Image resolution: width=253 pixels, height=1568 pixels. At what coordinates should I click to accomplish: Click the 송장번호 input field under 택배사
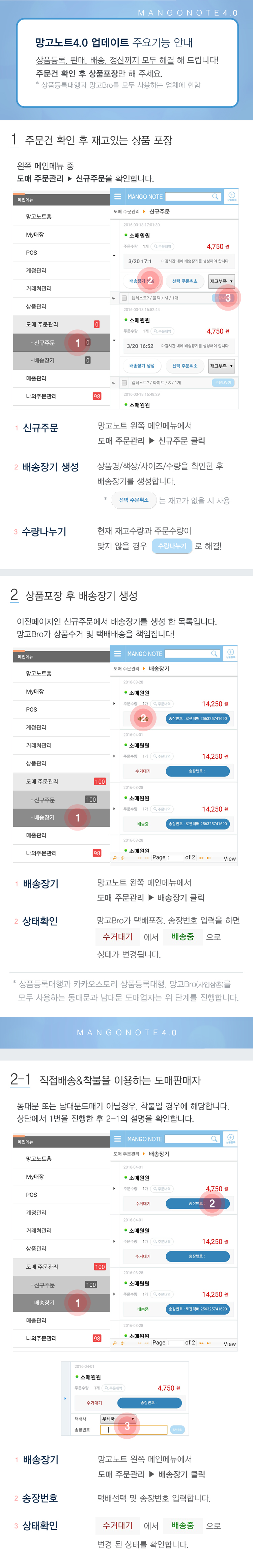tap(134, 1430)
